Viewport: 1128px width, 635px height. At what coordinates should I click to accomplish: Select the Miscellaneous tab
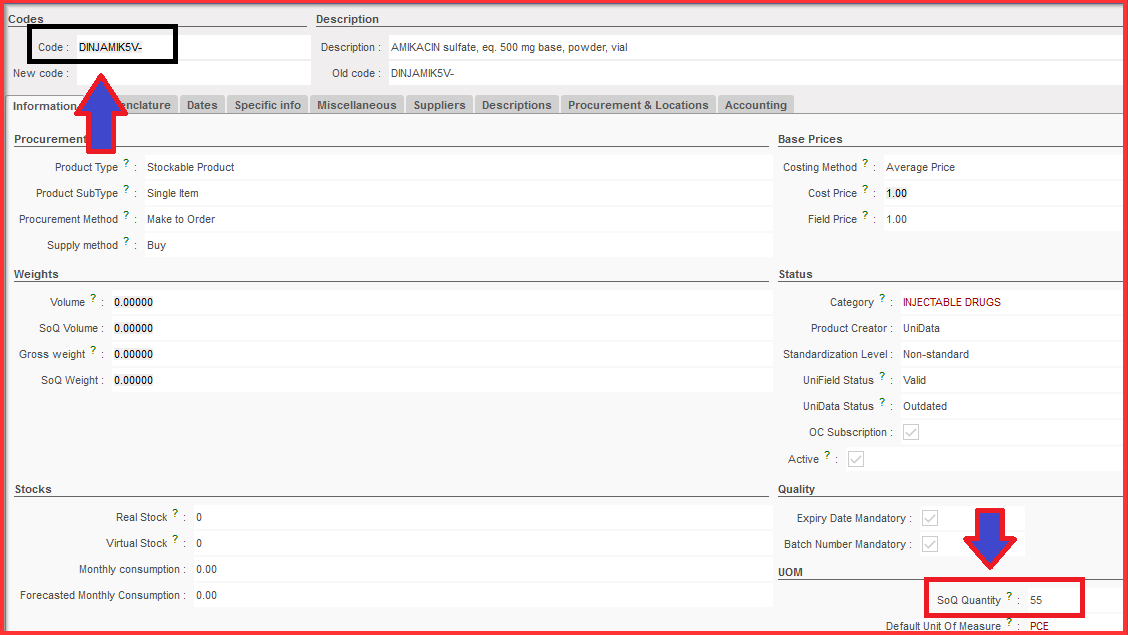tap(357, 105)
